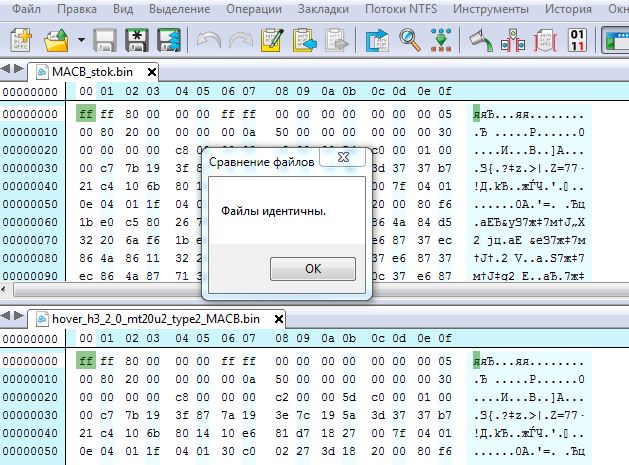Click the New file icon
Image resolution: width=629 pixels, height=465 pixels.
pyautogui.click(x=21, y=40)
